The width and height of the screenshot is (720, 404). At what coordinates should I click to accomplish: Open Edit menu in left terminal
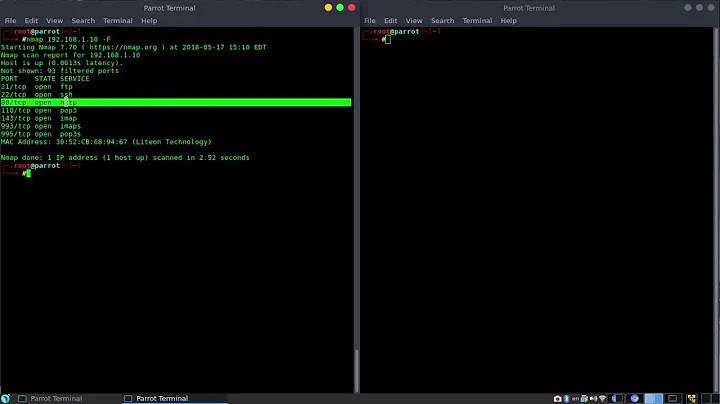click(31, 21)
